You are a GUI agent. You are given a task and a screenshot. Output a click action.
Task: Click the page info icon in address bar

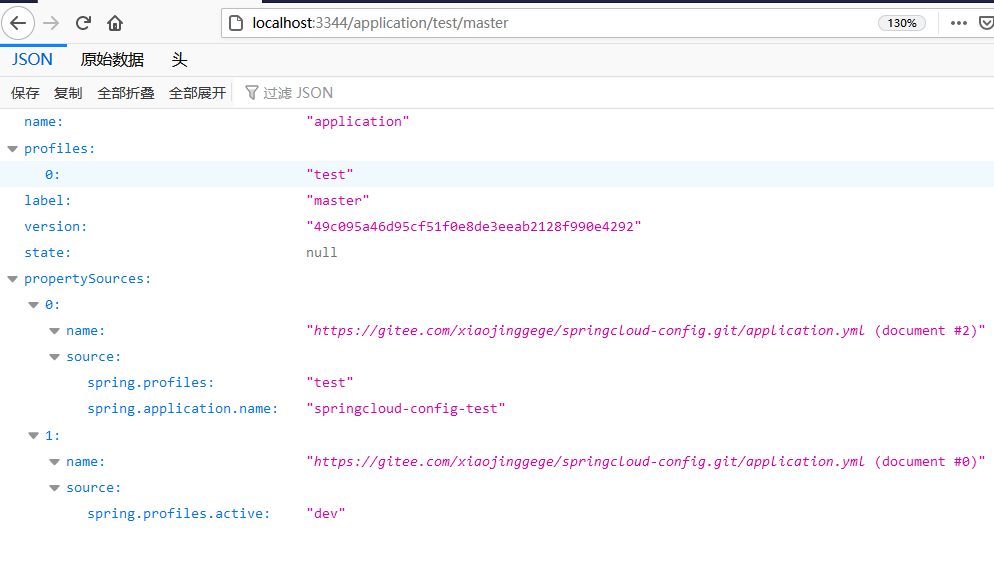tap(236, 22)
